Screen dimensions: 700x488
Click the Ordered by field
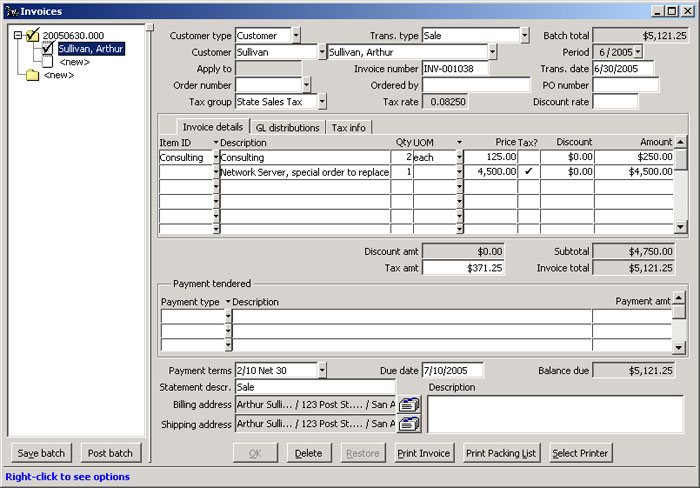pyautogui.click(x=476, y=85)
